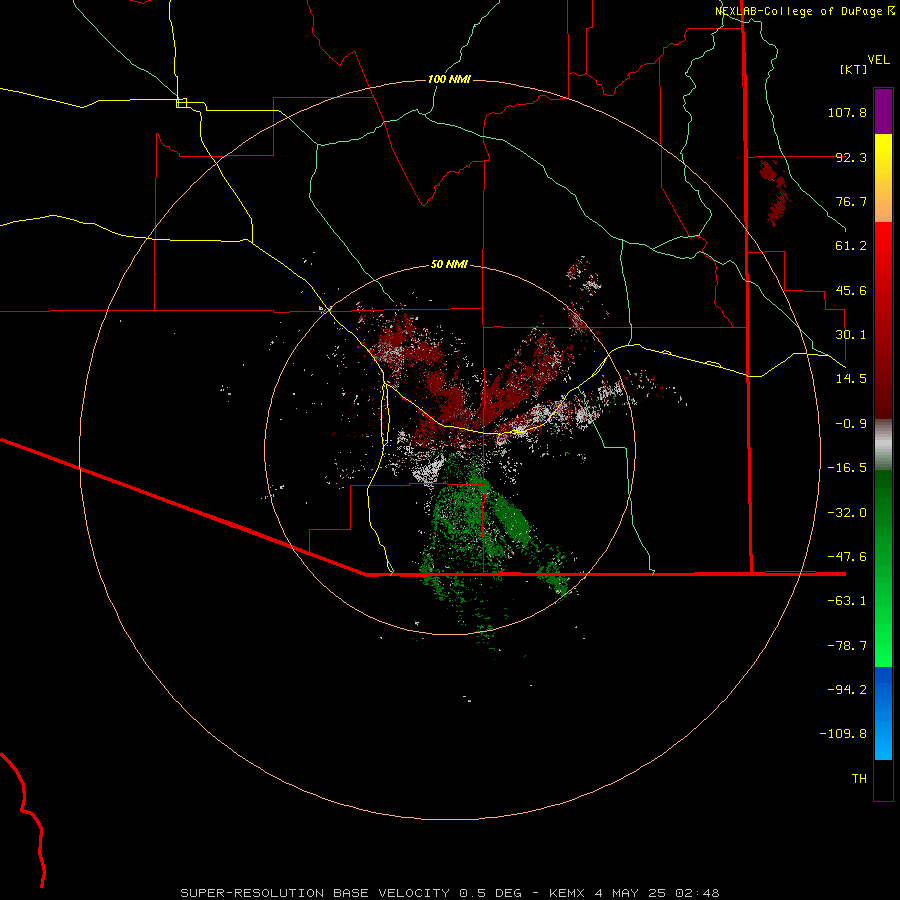
Task: Click the 14.5 velocity scale value
Action: click(x=851, y=379)
